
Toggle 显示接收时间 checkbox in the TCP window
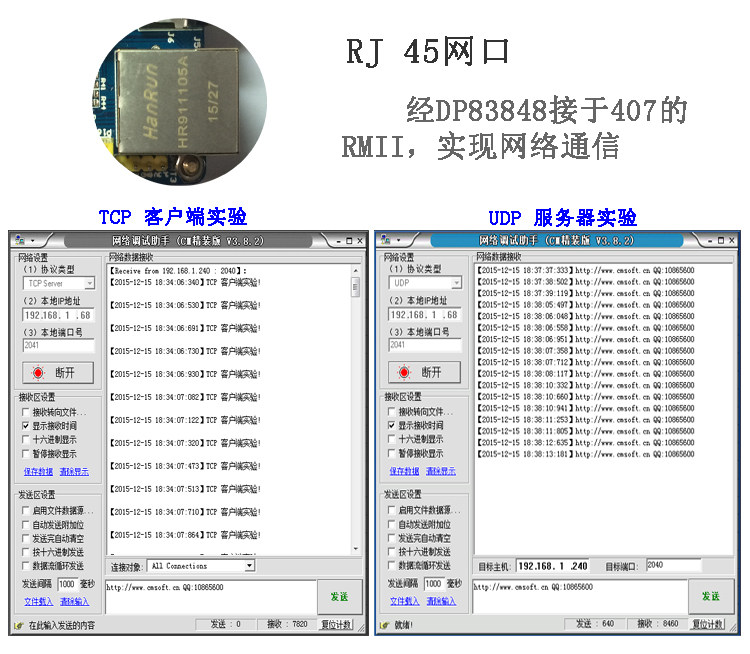click(x=26, y=426)
